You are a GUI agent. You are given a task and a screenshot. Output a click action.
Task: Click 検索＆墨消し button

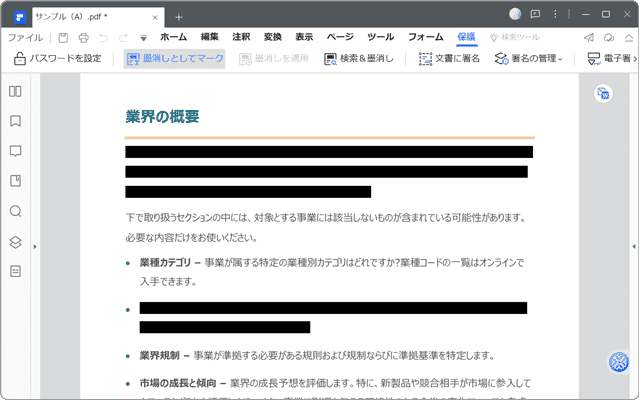coord(358,59)
